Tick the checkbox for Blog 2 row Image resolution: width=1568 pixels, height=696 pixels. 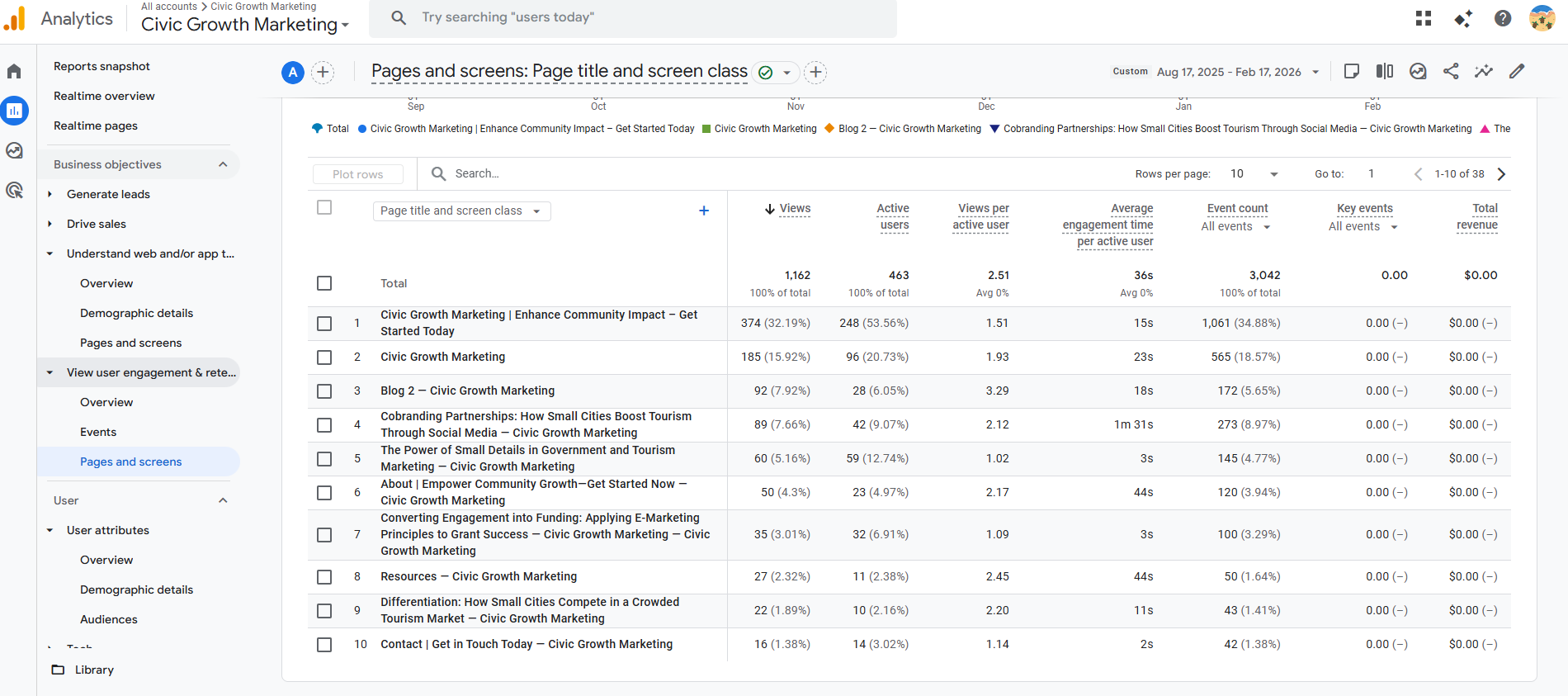[x=324, y=391]
